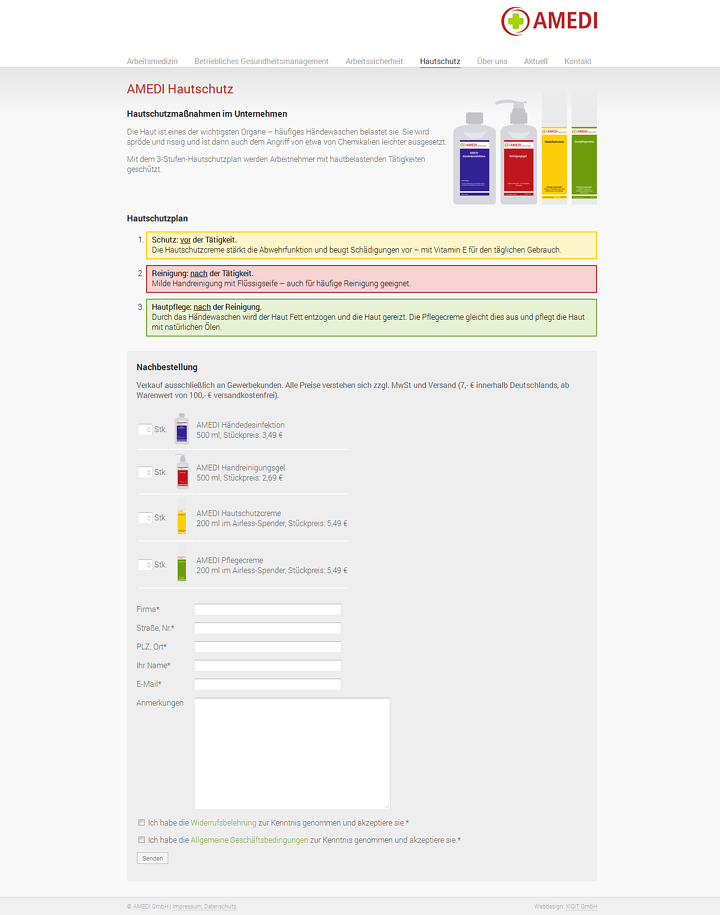Click the yellow Schutz step box
This screenshot has width=720, height=915.
pos(371,245)
